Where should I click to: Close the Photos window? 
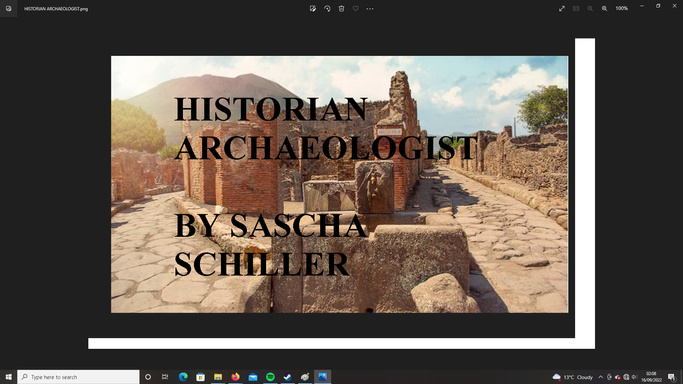pyautogui.click(x=674, y=6)
